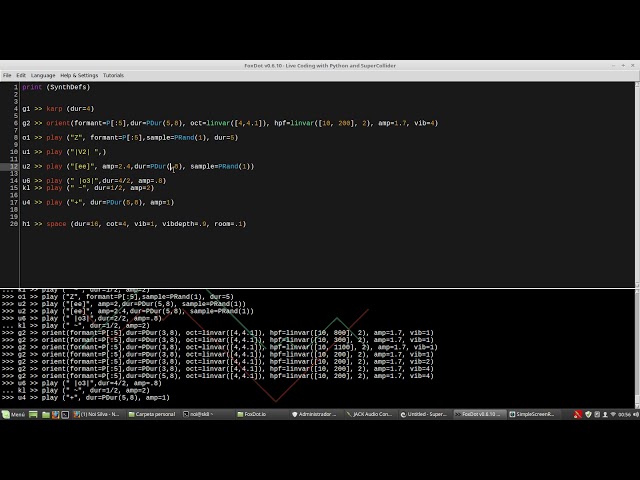Click the Wi-Fi network tray icon
This screenshot has height=480, width=640.
613,414
